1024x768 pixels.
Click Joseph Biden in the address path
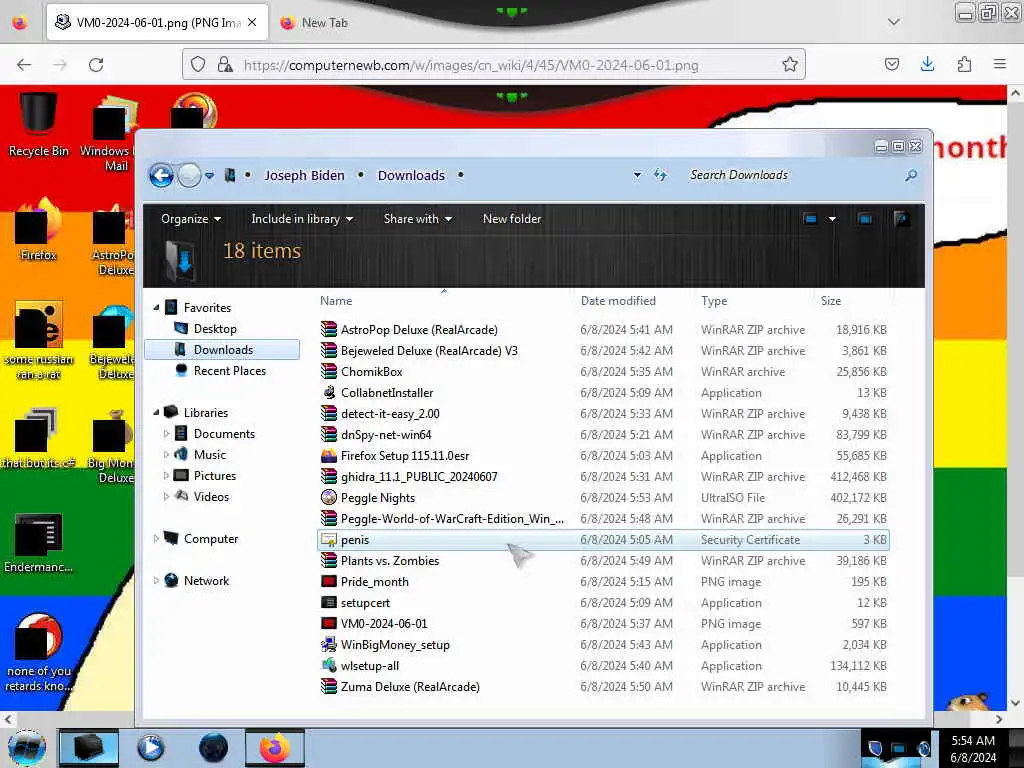(304, 175)
